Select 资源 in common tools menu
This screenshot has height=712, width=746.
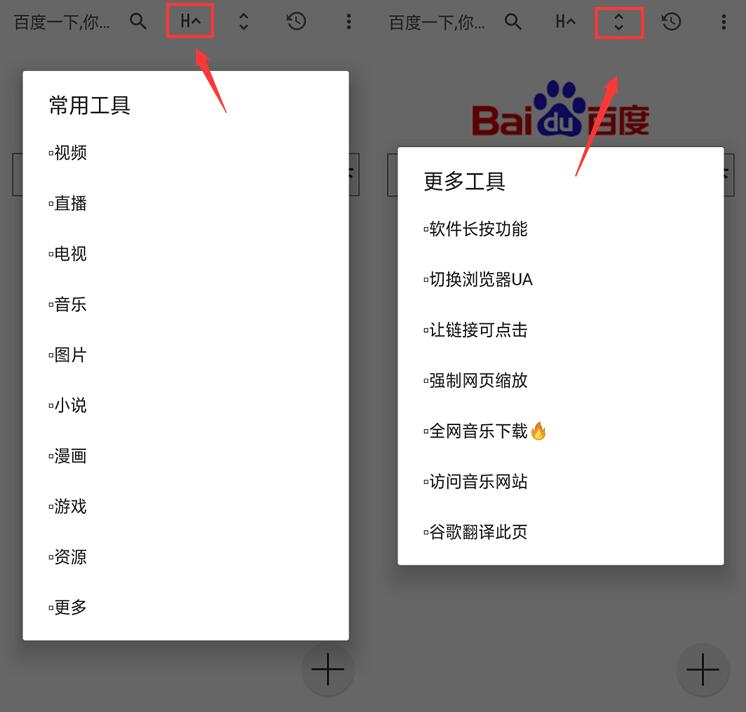tap(68, 556)
